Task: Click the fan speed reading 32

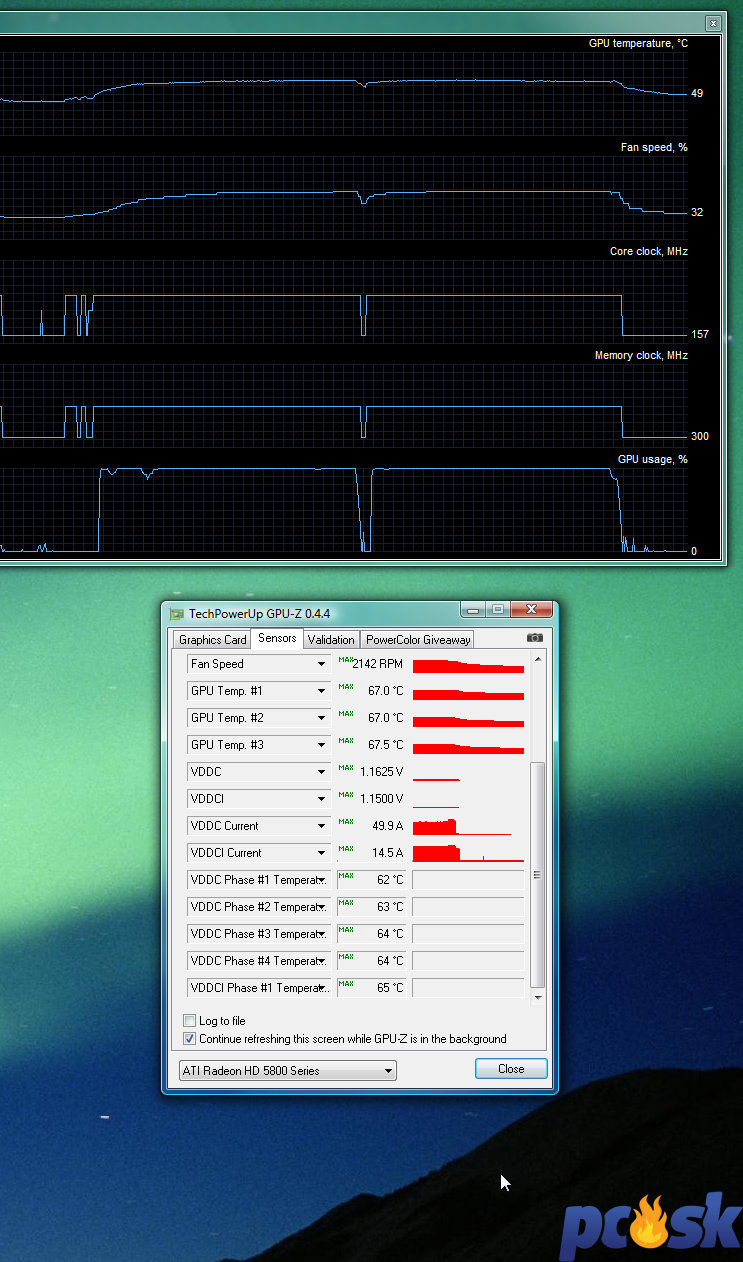Action: point(697,212)
